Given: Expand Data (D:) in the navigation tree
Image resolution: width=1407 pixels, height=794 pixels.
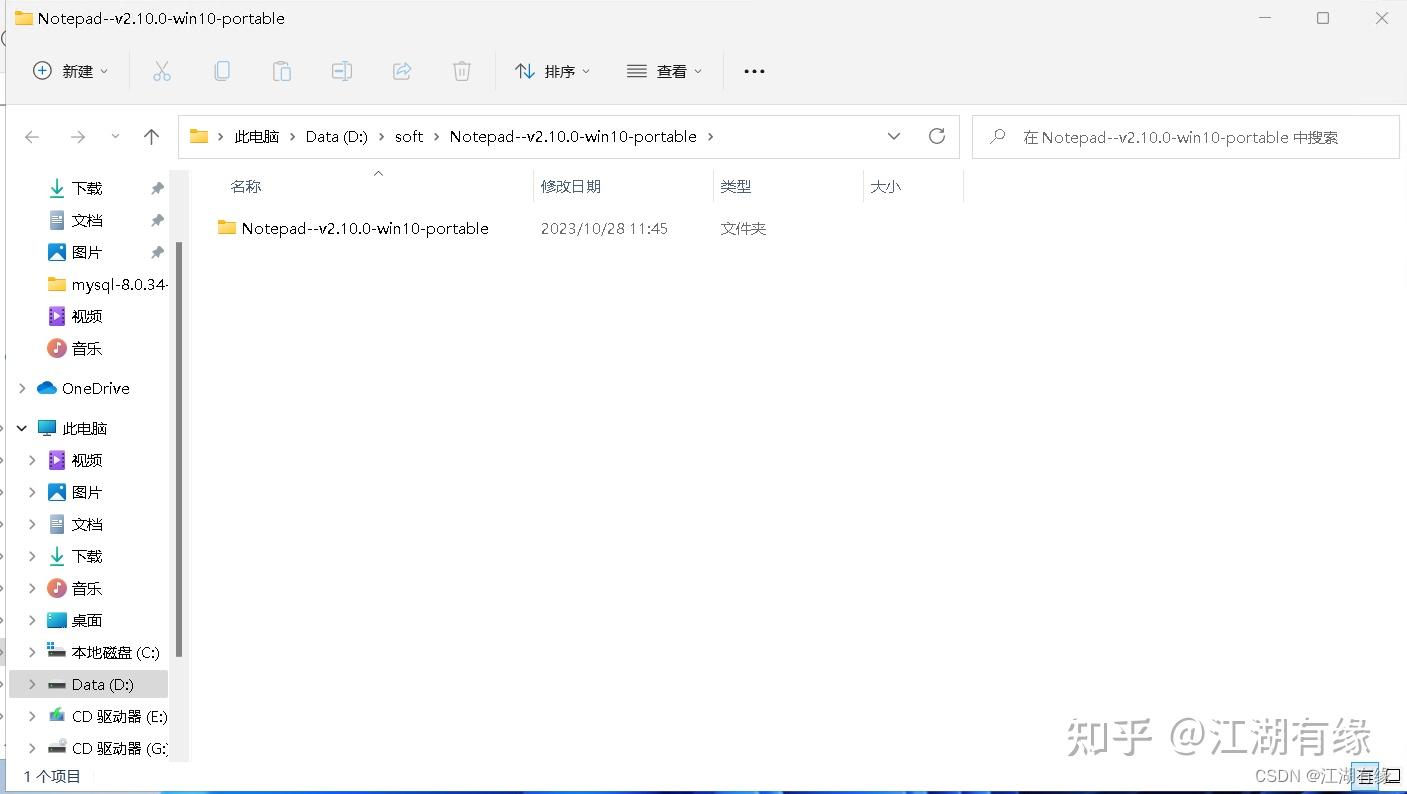Looking at the screenshot, I should pyautogui.click(x=32, y=684).
